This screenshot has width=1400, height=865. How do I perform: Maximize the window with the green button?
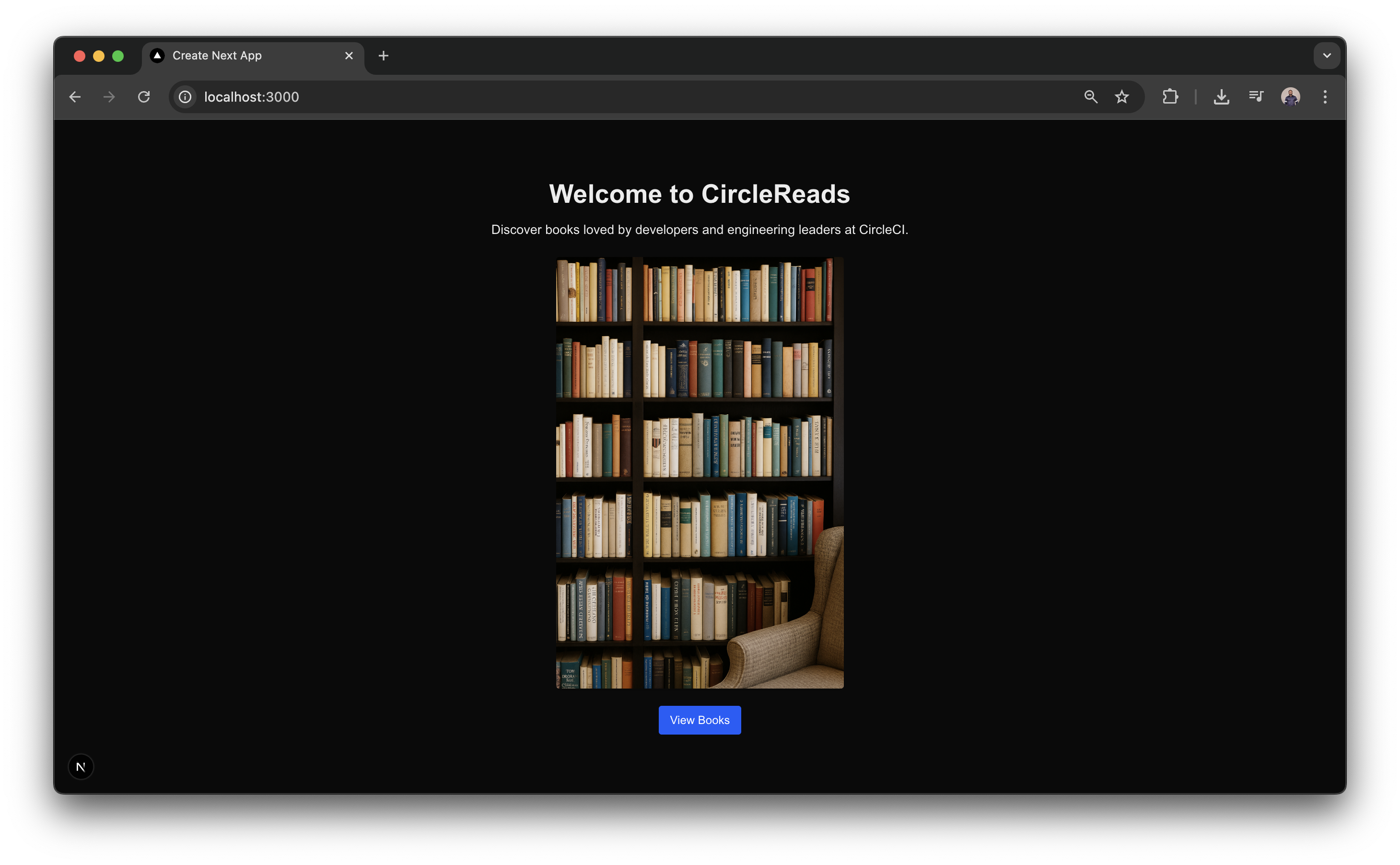click(118, 56)
